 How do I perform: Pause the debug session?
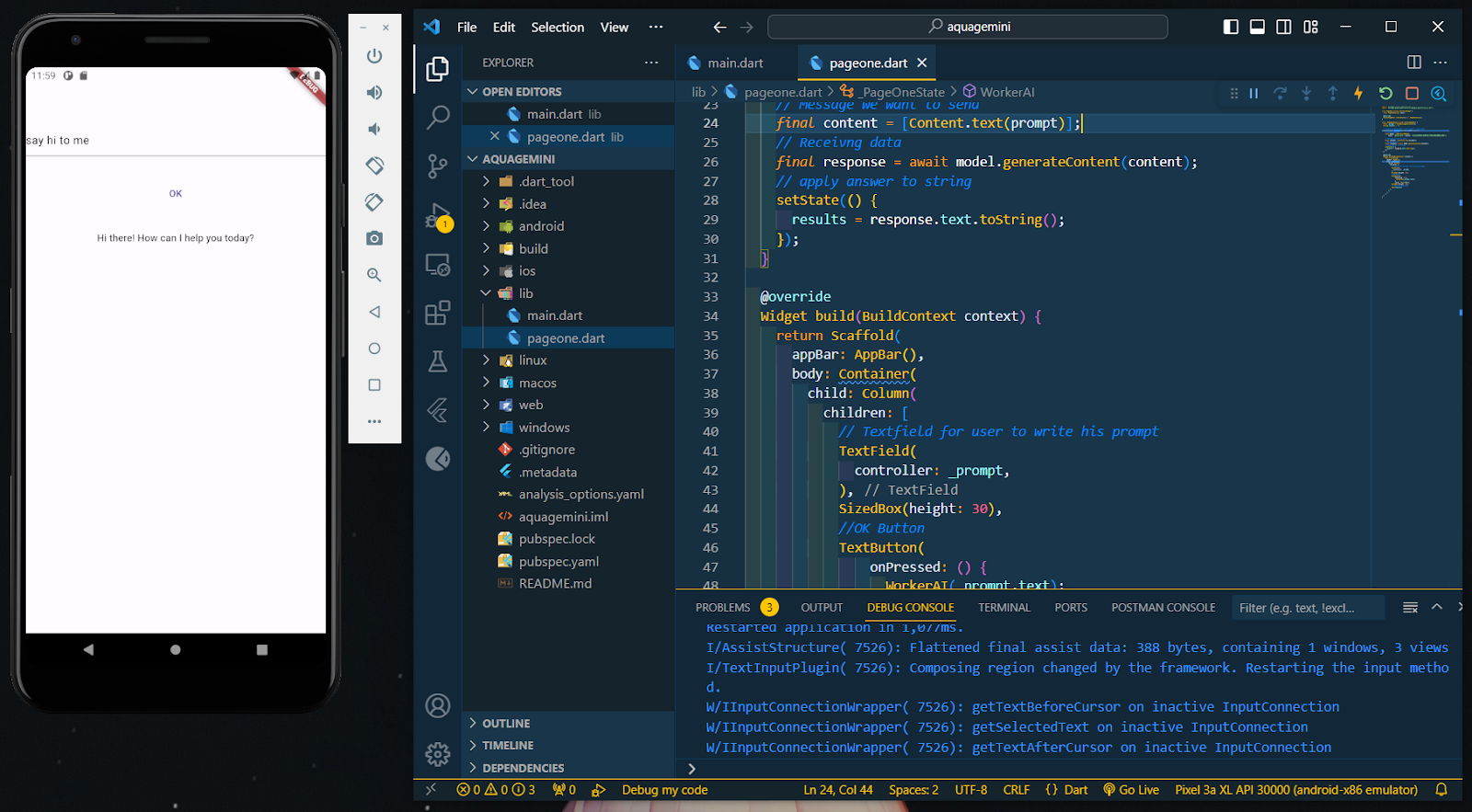coord(1253,93)
